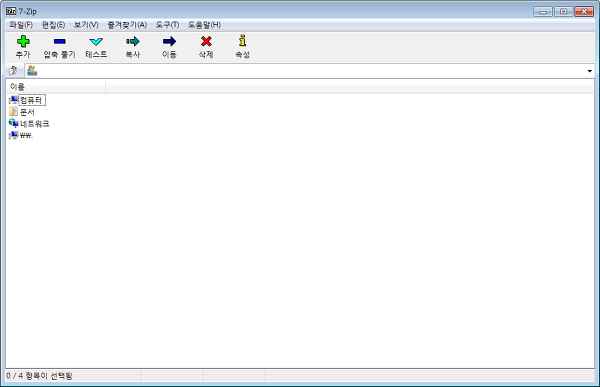Select the 네트워크 list entry
Image resolution: width=600 pixels, height=387 pixels.
(34, 124)
